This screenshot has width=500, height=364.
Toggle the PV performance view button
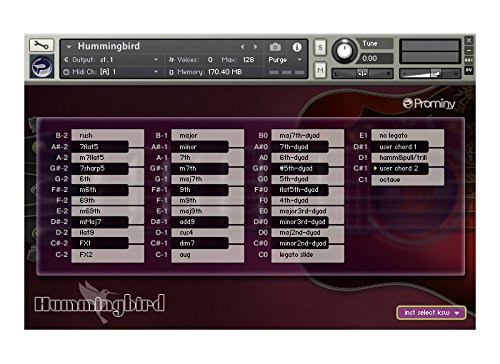coord(469,70)
